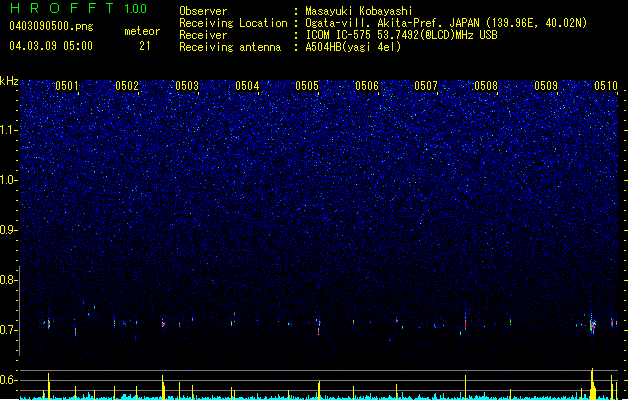Click the 0510 time marker

(606, 85)
